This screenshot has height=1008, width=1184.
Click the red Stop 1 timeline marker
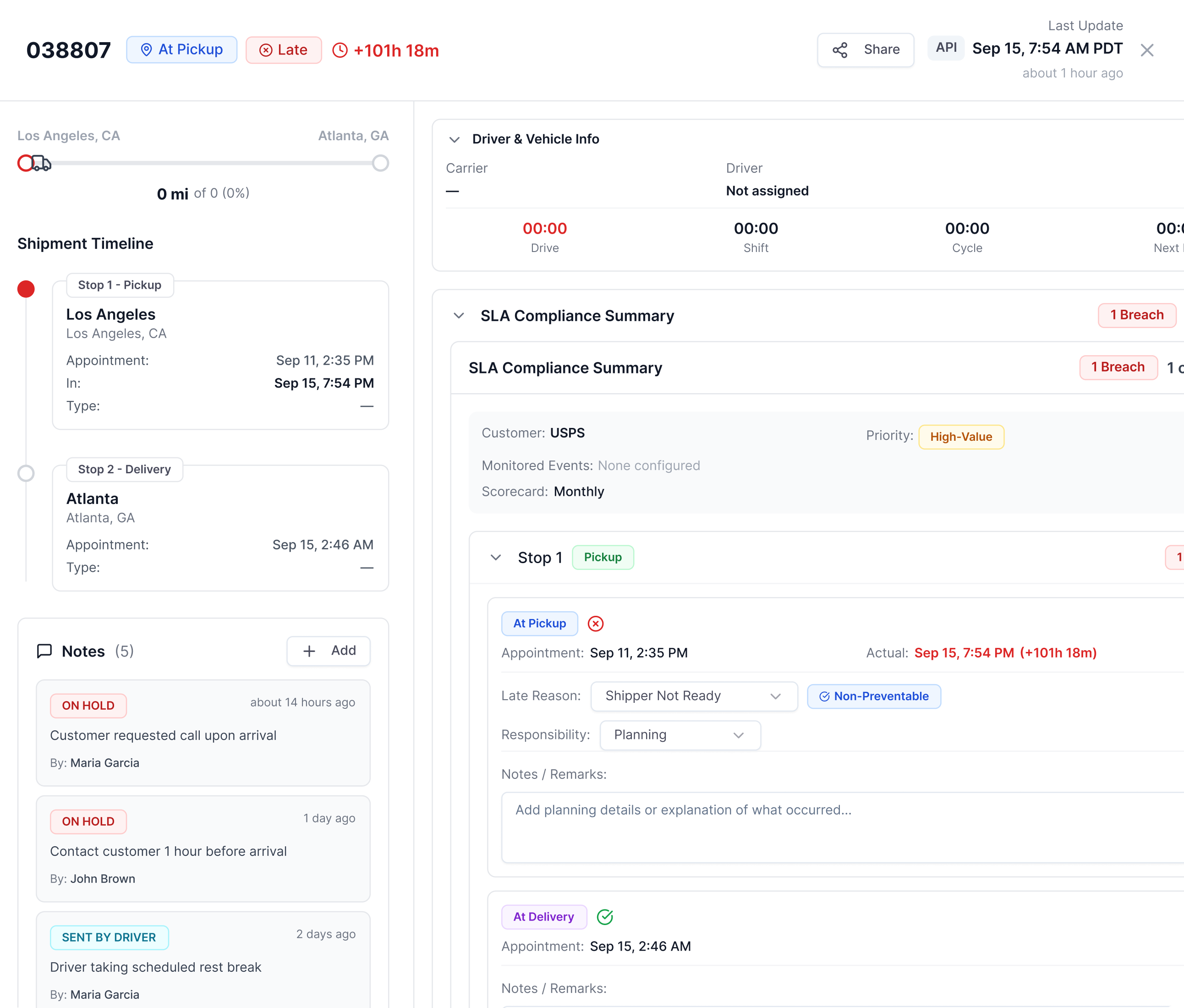point(26,289)
